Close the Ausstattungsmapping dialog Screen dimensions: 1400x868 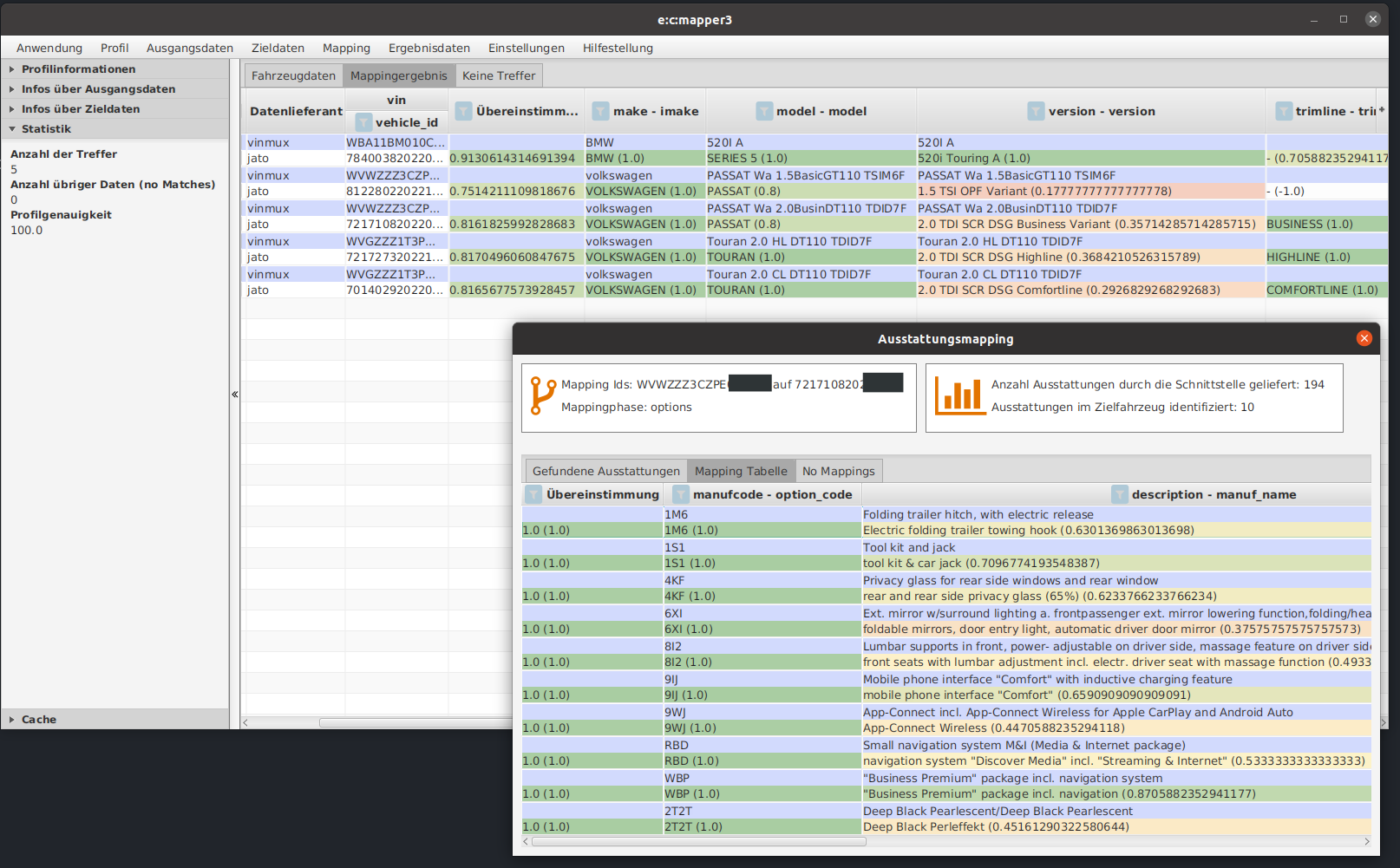[x=1364, y=338]
